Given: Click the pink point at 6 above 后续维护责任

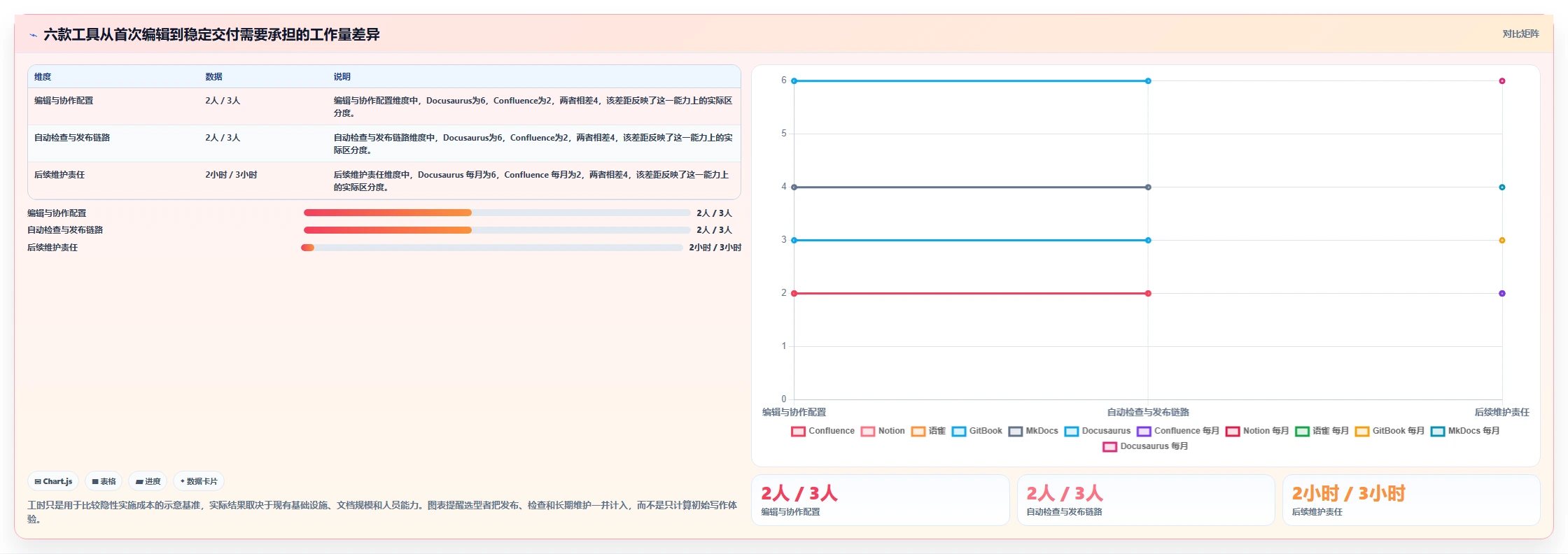Looking at the screenshot, I should click(1502, 81).
